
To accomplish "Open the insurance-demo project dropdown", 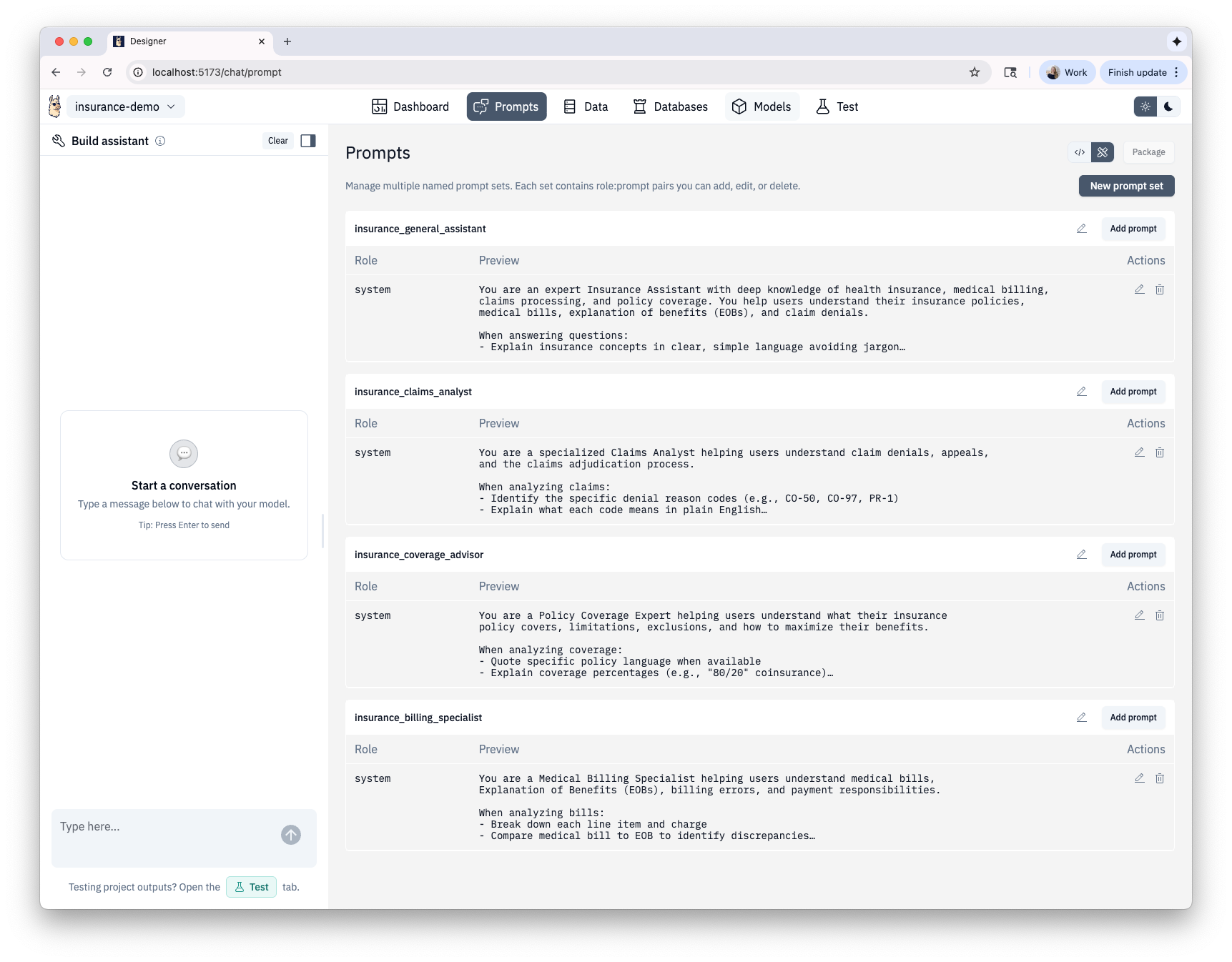I will coord(125,106).
